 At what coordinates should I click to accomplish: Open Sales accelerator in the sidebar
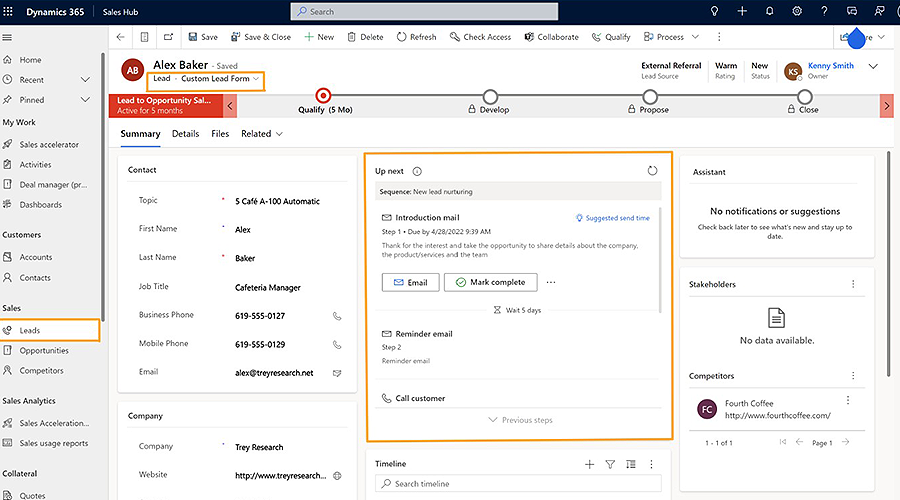50,144
